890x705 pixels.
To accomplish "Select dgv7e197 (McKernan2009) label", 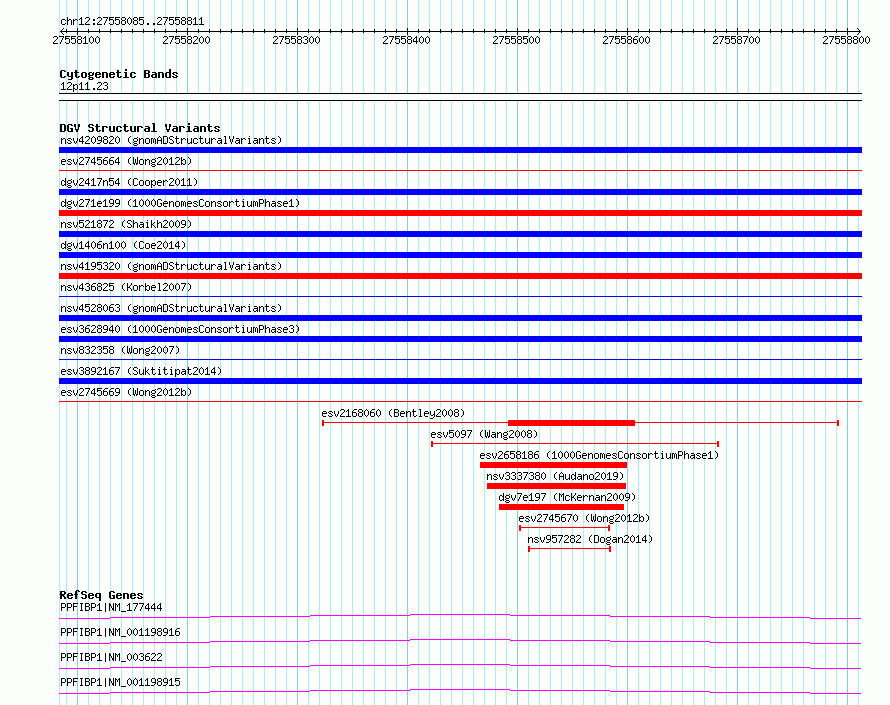I will tap(567, 497).
